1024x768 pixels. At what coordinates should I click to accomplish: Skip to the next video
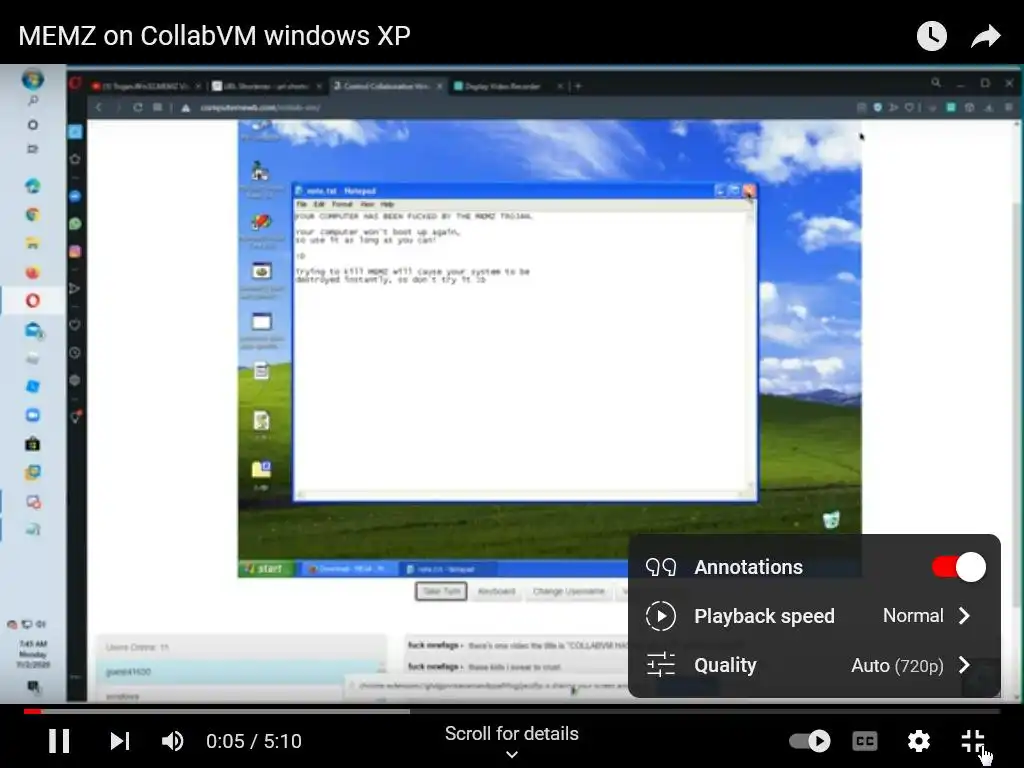[120, 741]
